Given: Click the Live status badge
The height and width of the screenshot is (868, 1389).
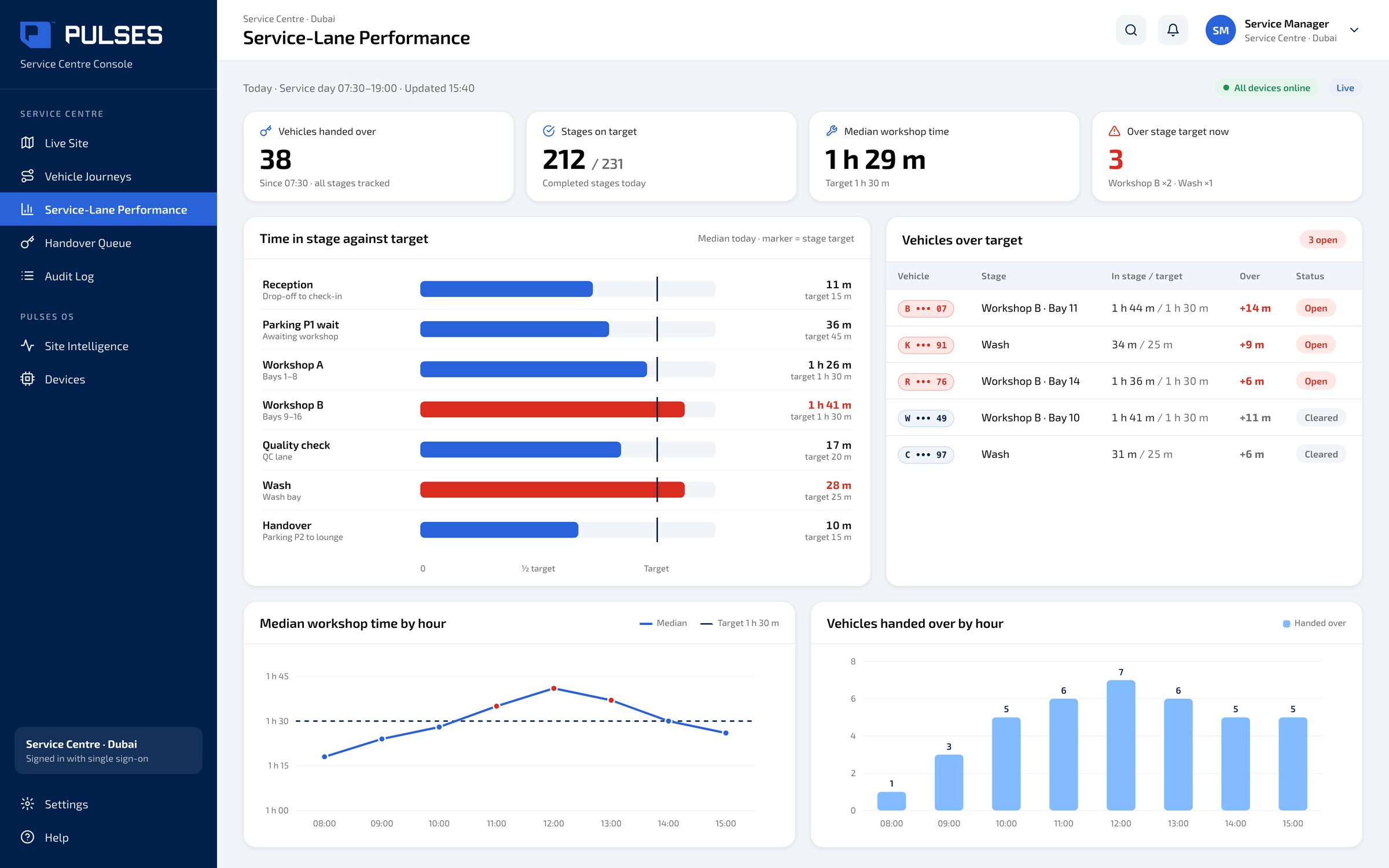Looking at the screenshot, I should [x=1345, y=88].
